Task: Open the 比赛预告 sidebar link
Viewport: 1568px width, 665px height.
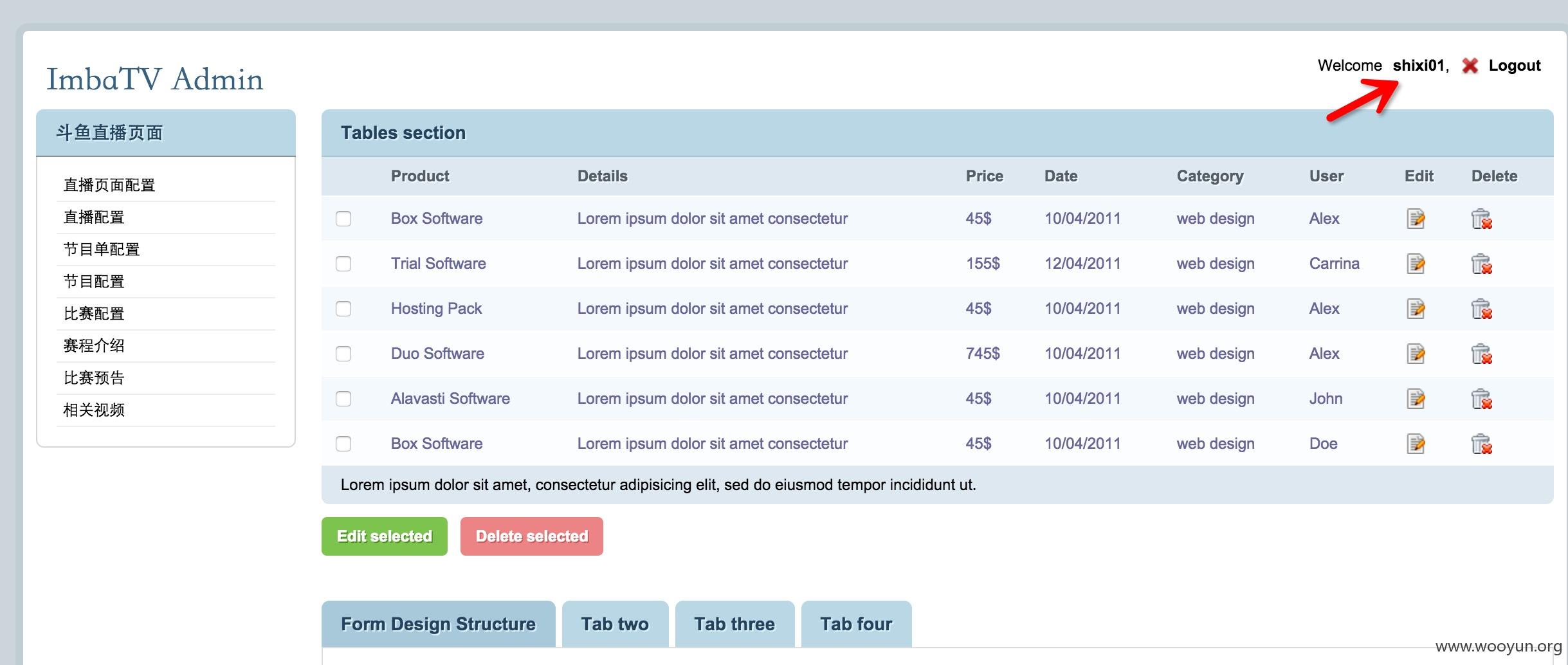Action: click(94, 378)
